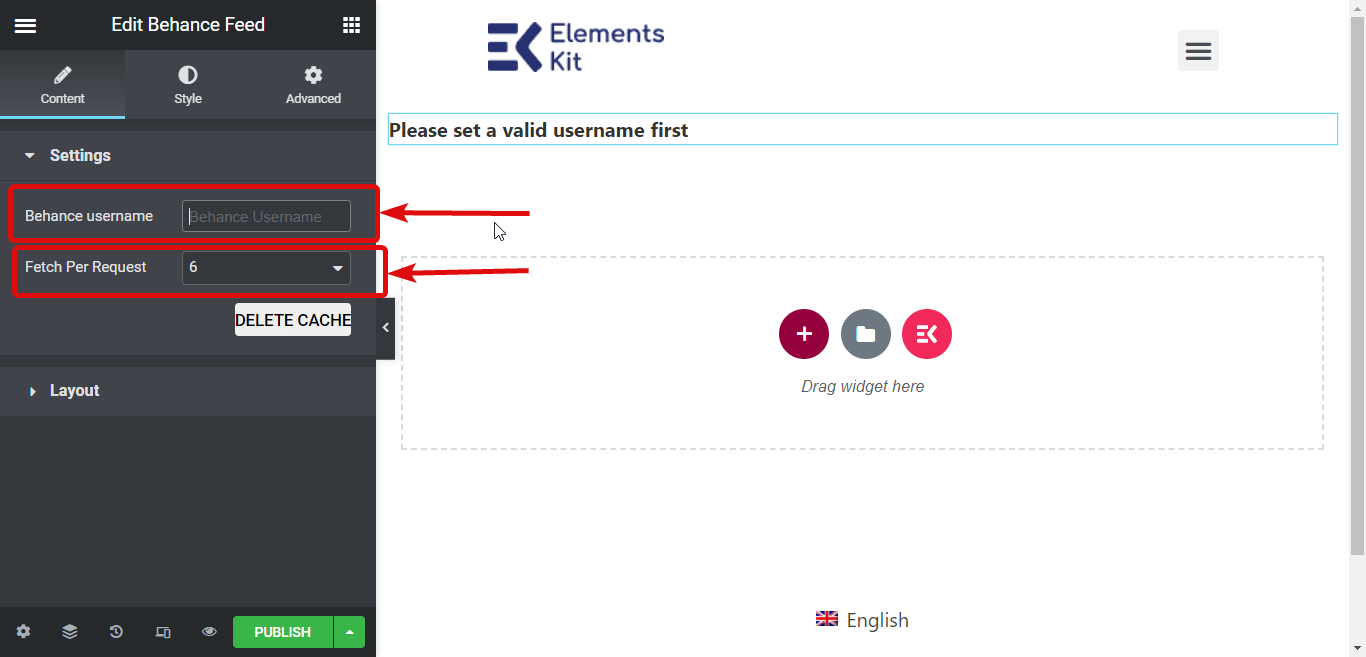Collapse the editor panel with side arrow

coord(386,327)
